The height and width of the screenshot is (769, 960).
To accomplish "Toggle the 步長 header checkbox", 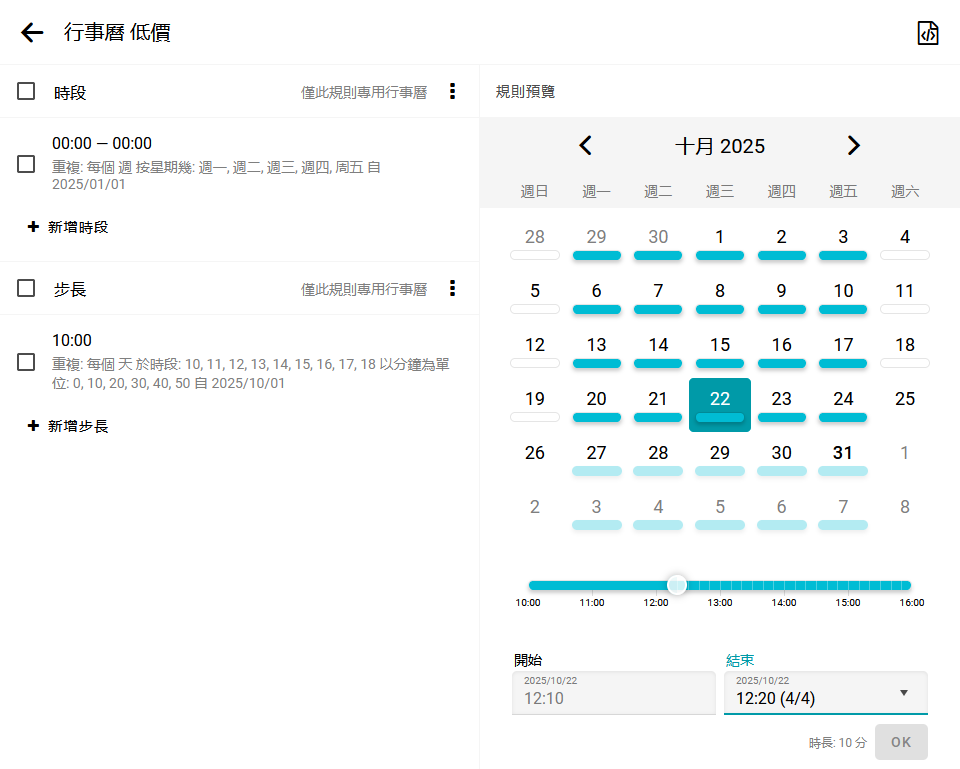I will (27, 289).
